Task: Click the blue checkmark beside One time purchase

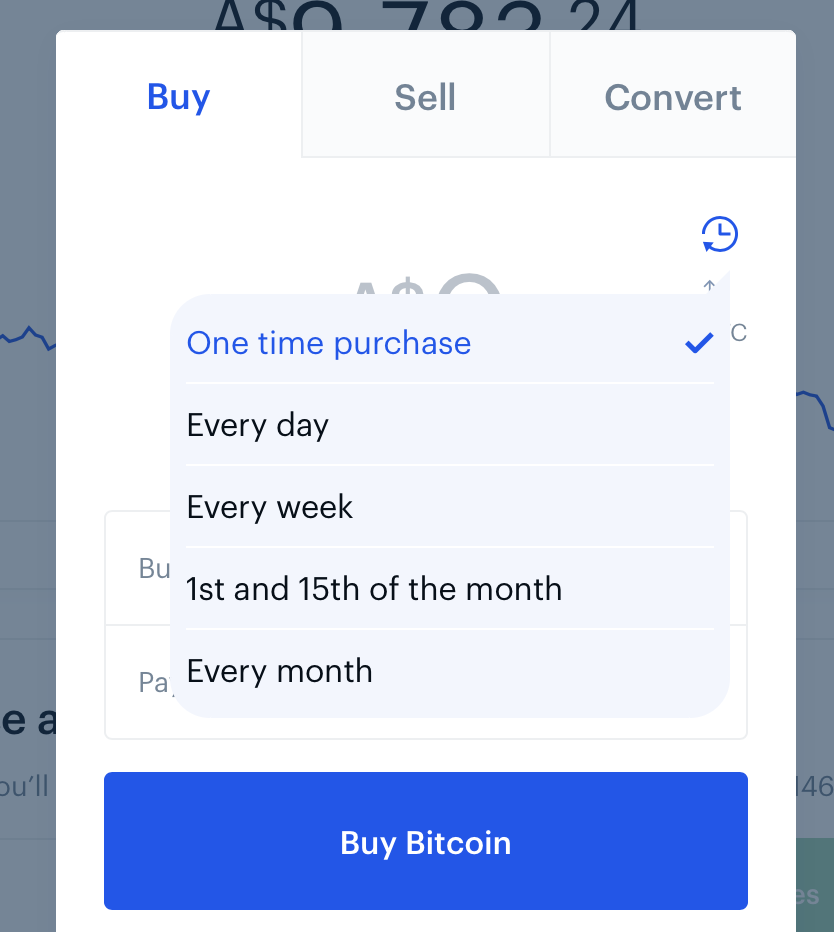Action: (x=699, y=343)
